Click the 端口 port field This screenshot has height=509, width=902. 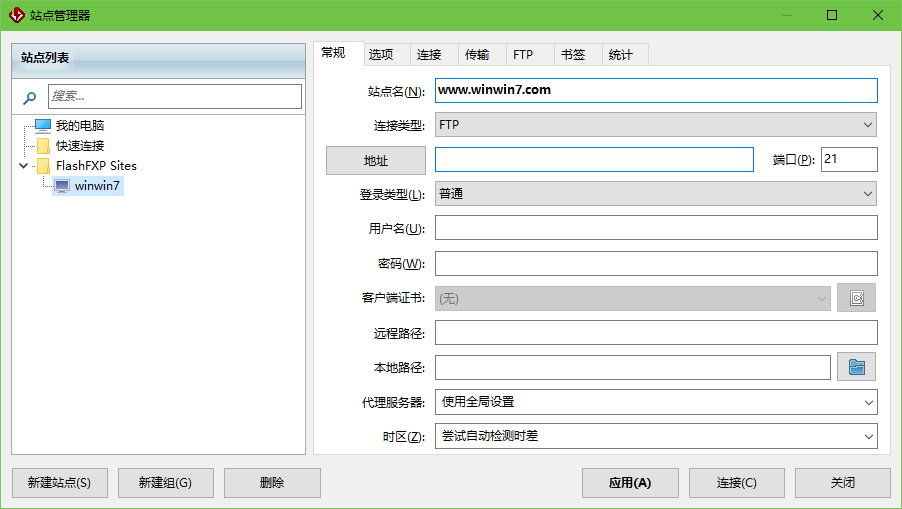coord(849,159)
